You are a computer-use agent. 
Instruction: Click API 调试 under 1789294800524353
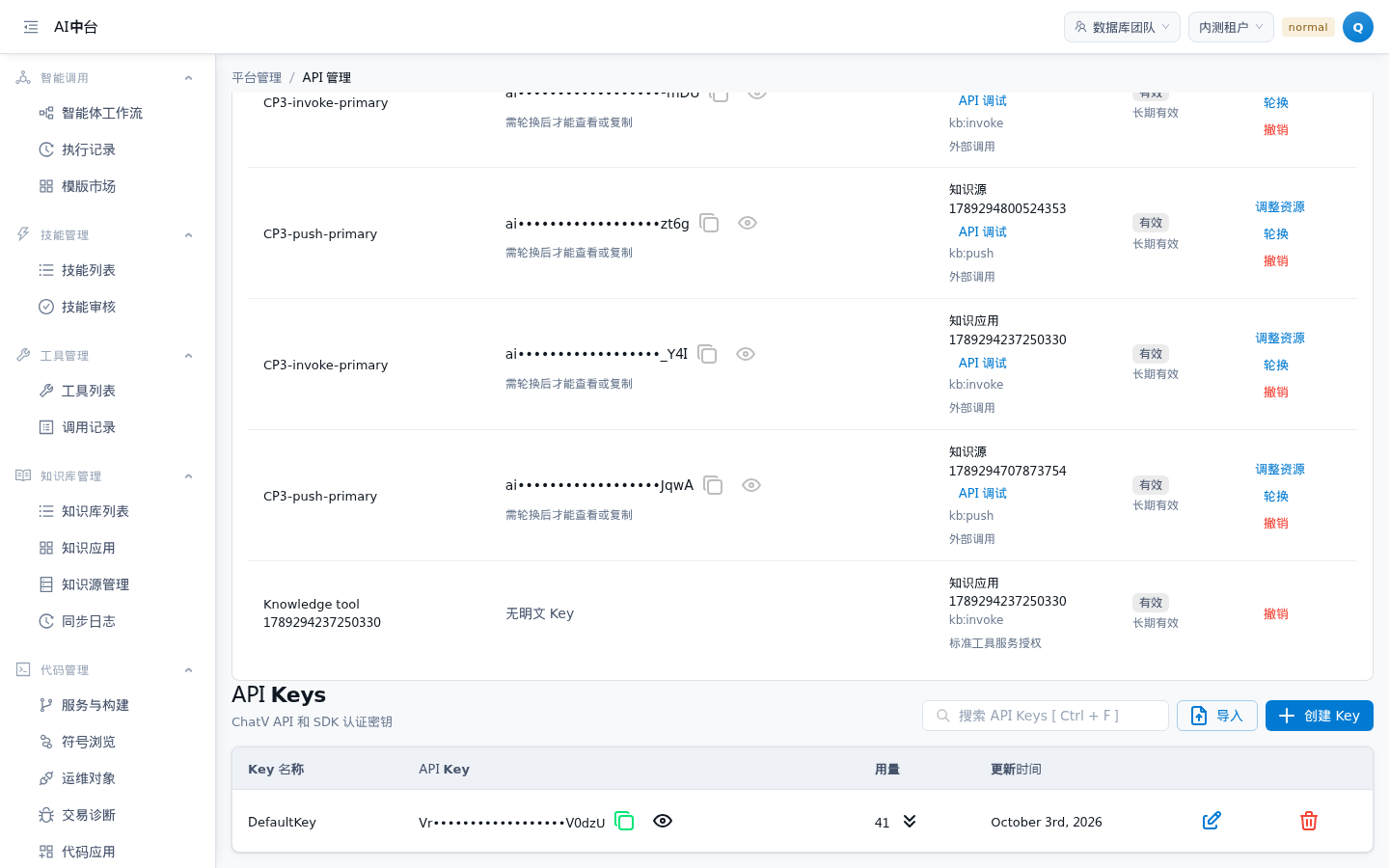click(x=983, y=232)
